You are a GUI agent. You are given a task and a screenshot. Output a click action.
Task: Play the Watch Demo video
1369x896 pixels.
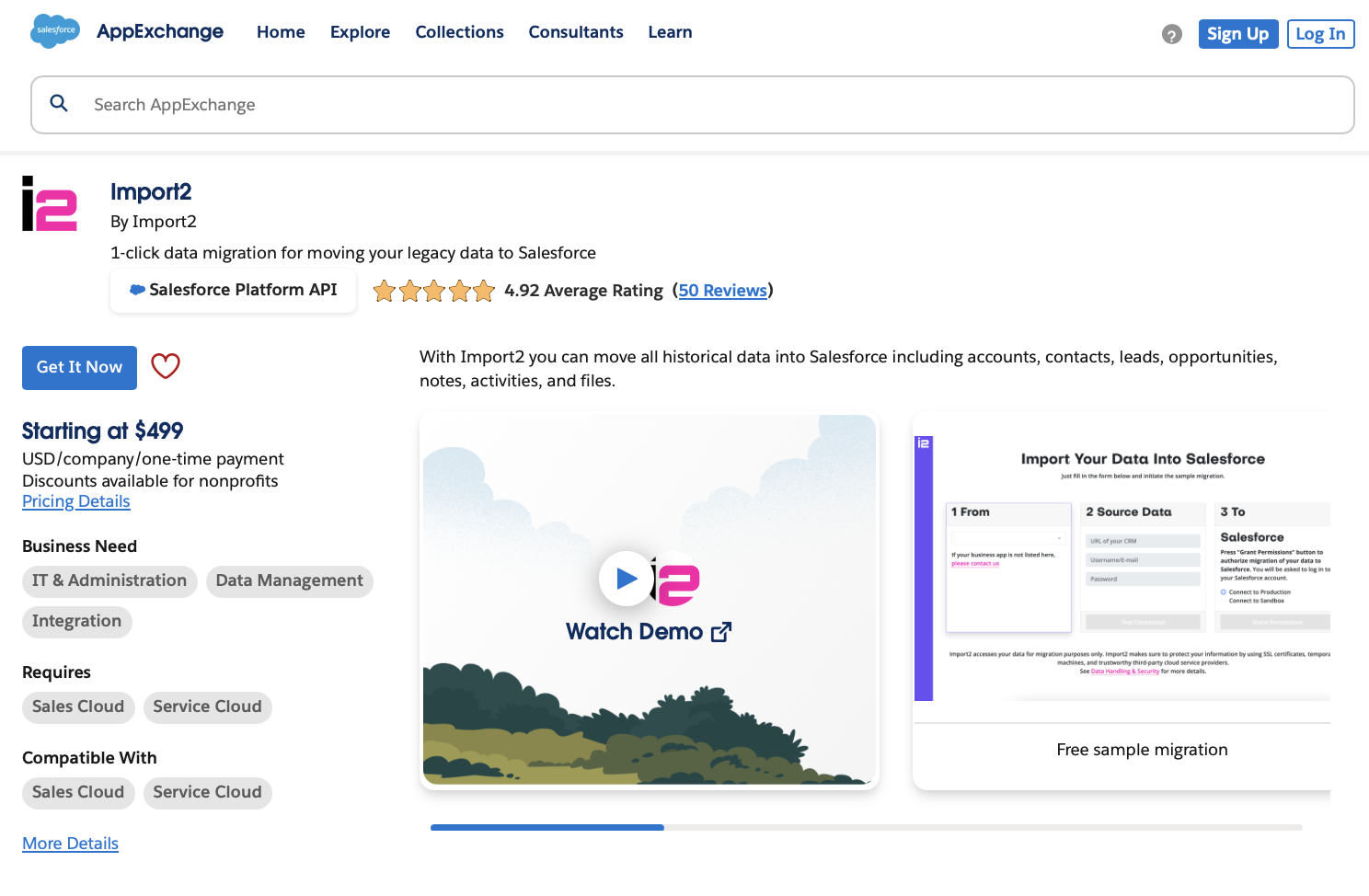(627, 579)
